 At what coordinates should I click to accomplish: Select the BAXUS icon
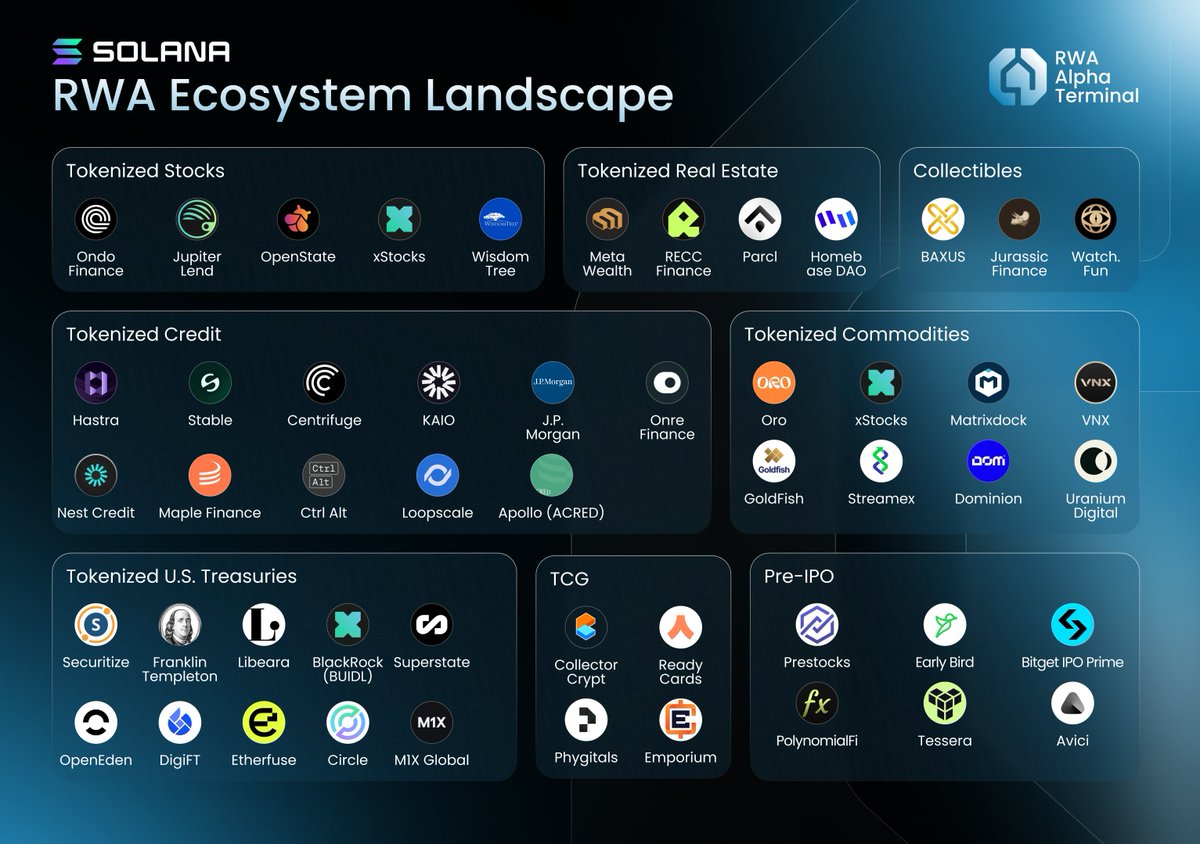[943, 219]
